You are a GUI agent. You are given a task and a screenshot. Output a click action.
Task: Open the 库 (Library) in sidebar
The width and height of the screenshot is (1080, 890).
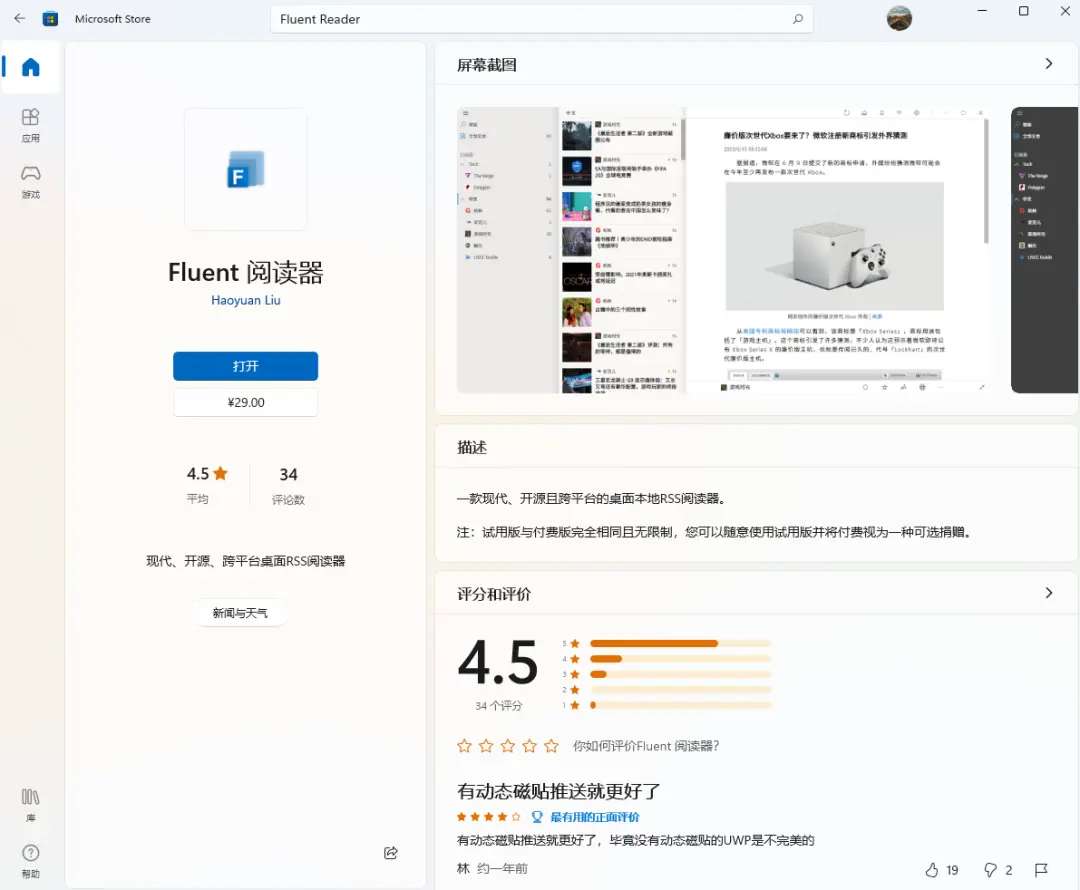pos(31,804)
